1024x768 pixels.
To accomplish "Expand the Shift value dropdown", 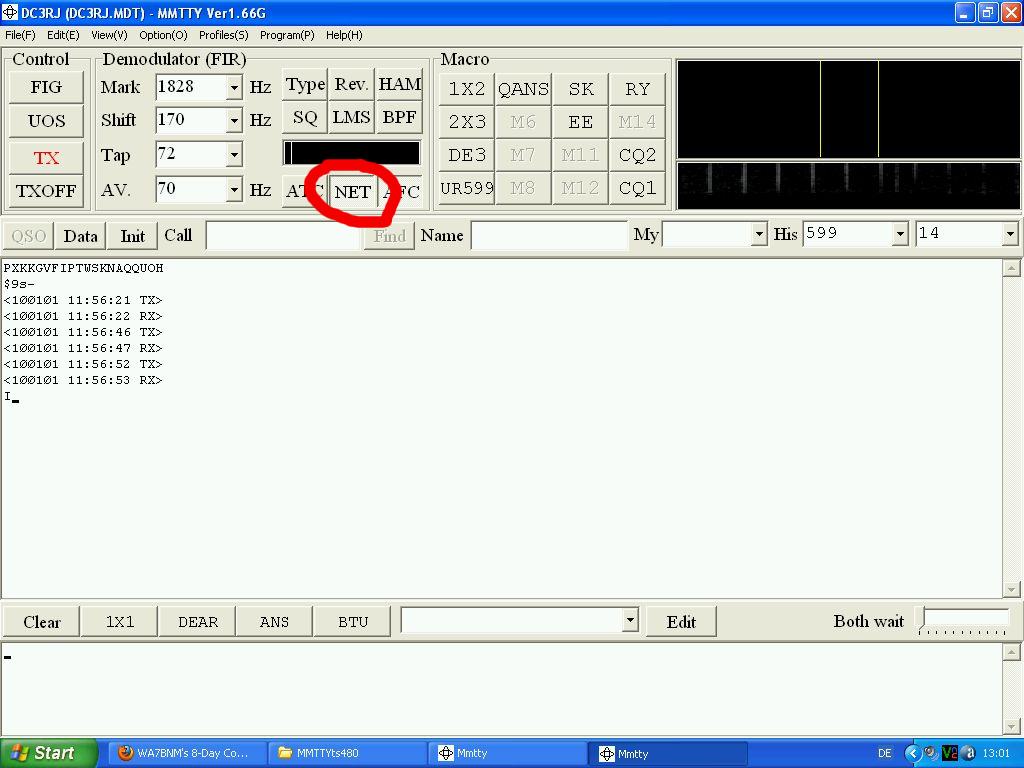I will click(234, 120).
